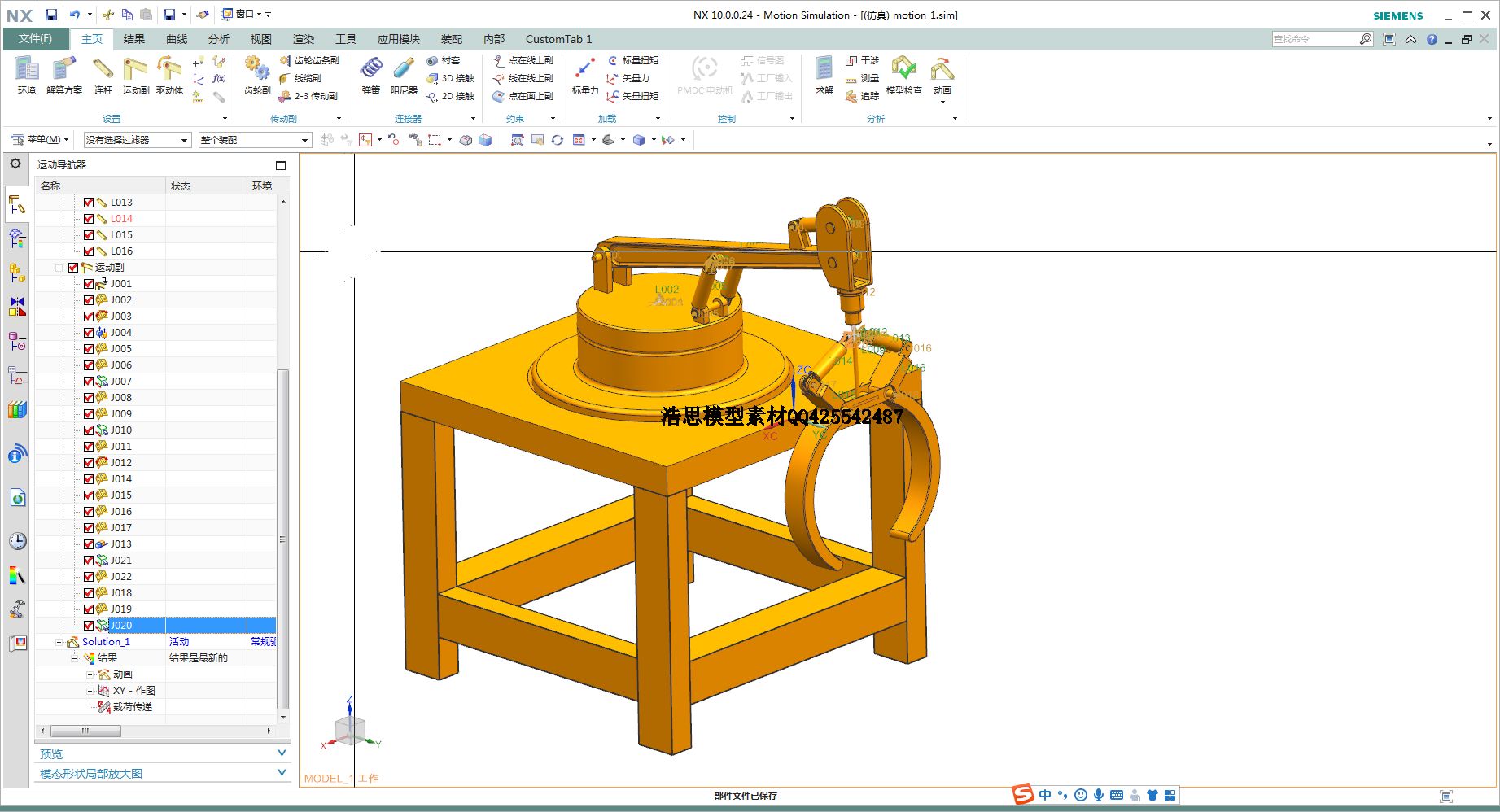
Task: Uncheck the J001 joint checkbox
Action: coord(89,283)
